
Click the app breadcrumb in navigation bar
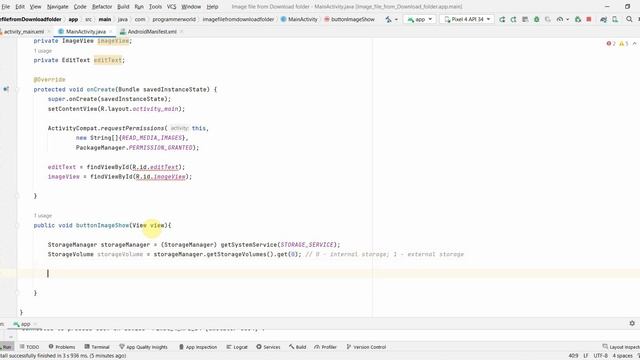[x=73, y=19]
